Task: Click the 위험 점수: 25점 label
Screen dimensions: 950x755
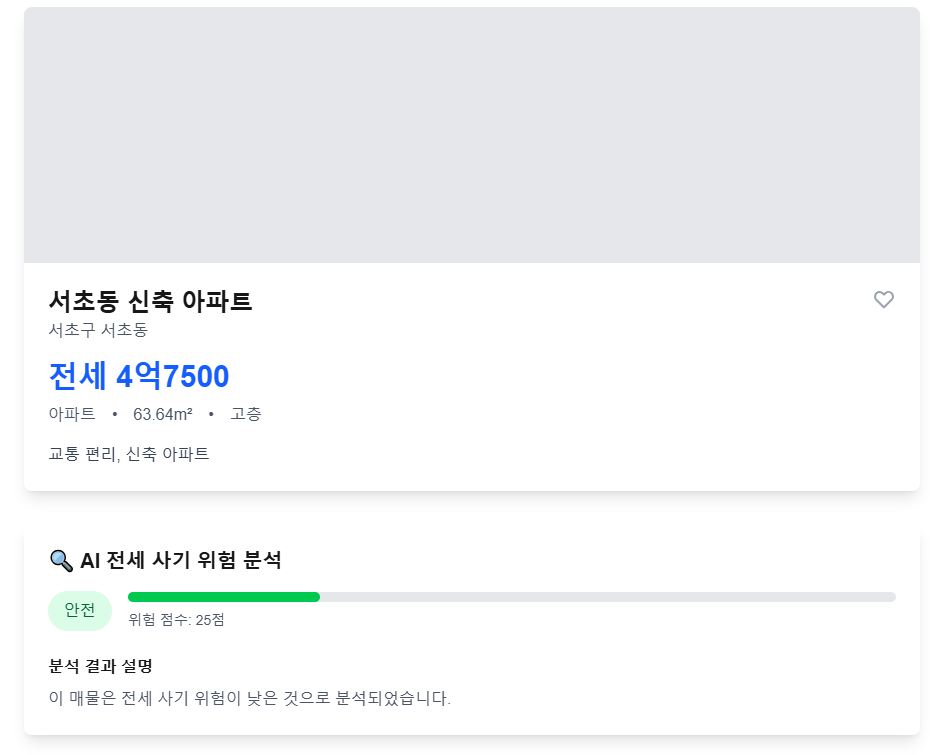Action: tap(176, 620)
